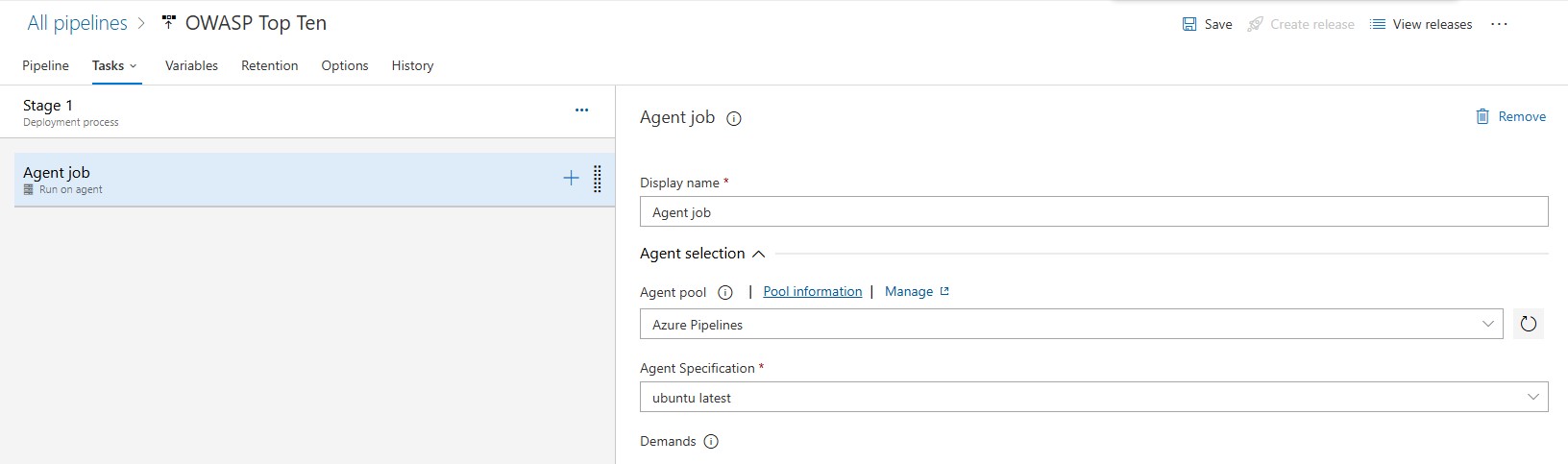Click View releases
Screen dimensions: 1568x464
(x=1421, y=24)
